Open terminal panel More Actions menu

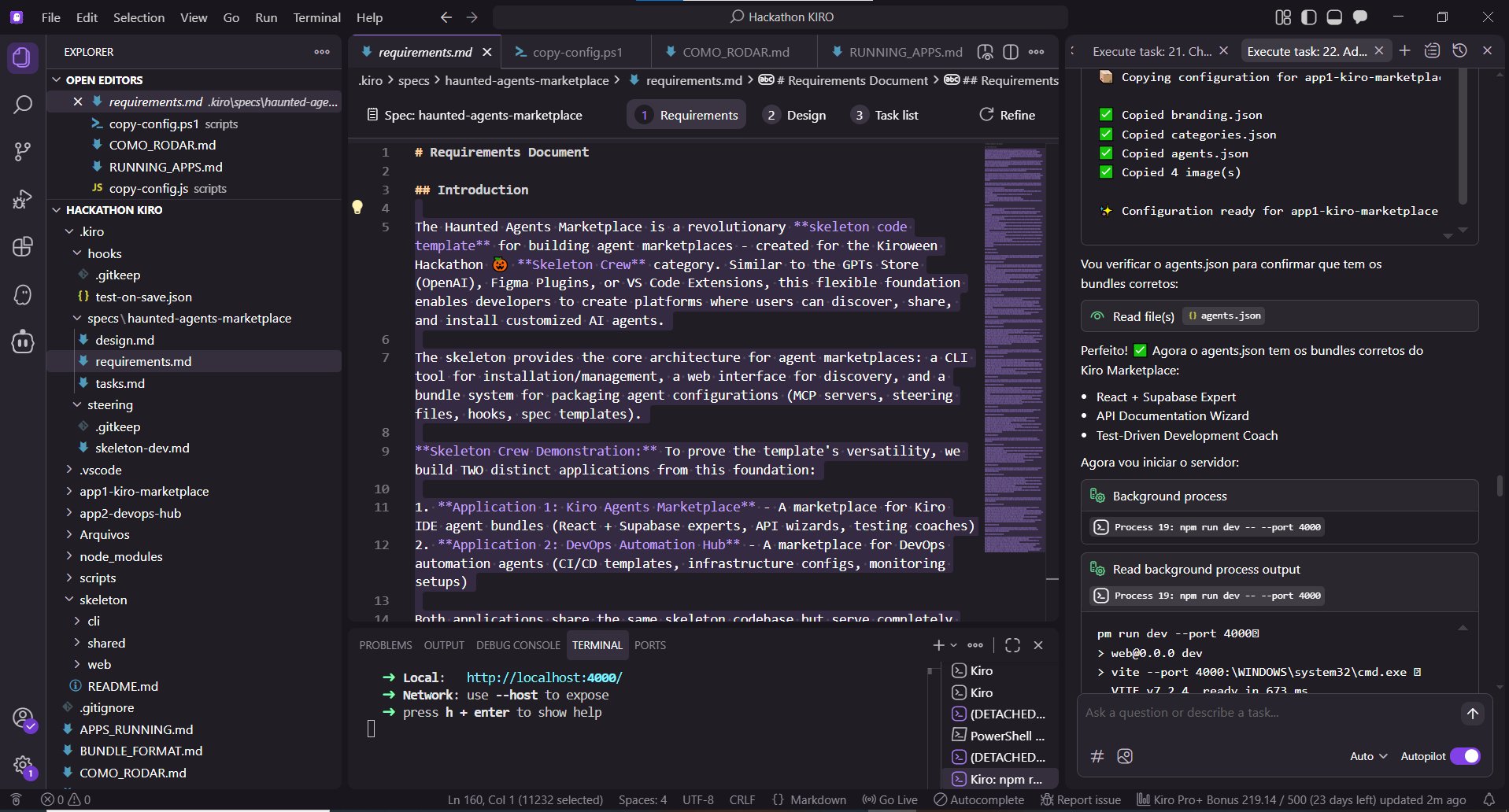tap(975, 645)
